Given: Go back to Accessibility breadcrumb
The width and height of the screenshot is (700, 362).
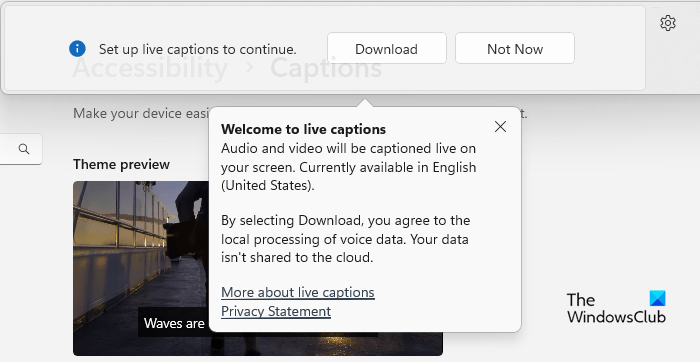Looking at the screenshot, I should (150, 68).
